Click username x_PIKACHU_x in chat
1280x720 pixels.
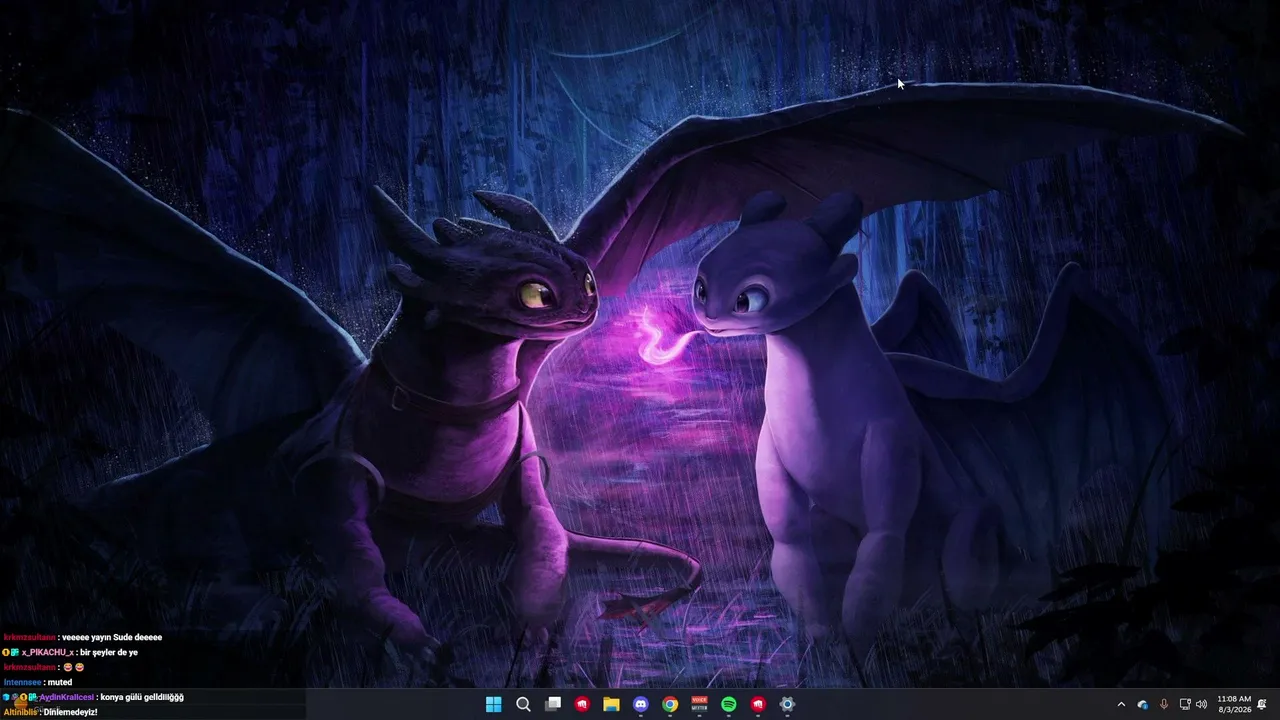pyautogui.click(x=47, y=652)
